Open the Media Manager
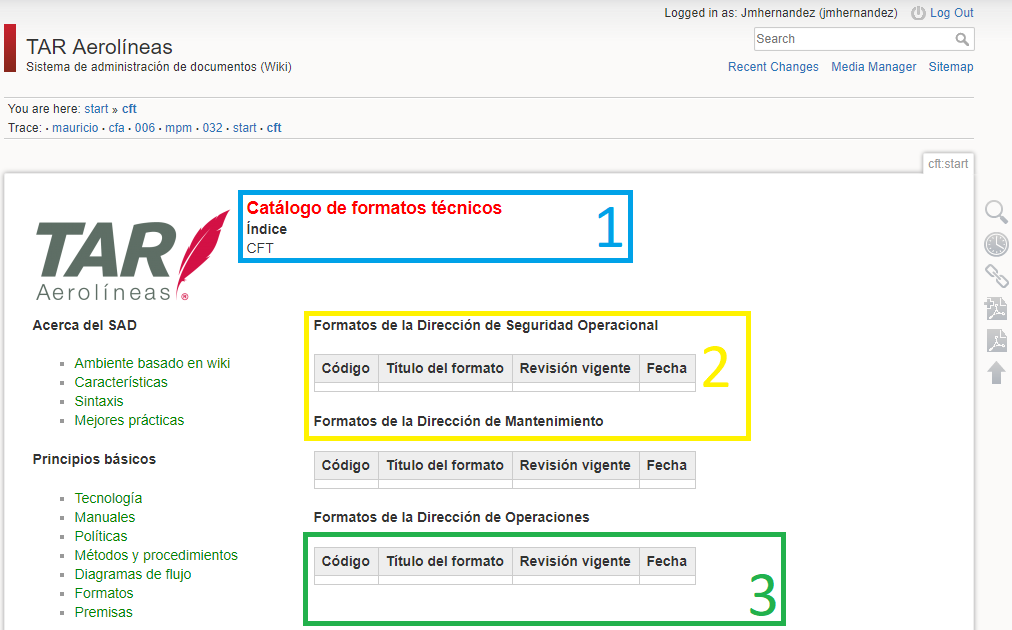Image resolution: width=1012 pixels, height=630 pixels. tap(873, 67)
